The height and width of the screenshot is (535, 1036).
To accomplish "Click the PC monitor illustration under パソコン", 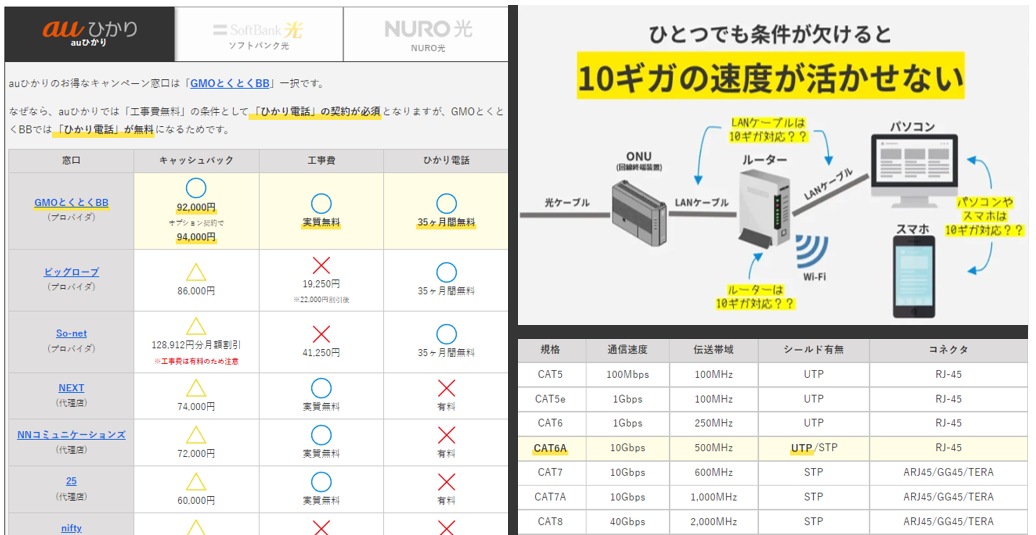I will [x=914, y=170].
